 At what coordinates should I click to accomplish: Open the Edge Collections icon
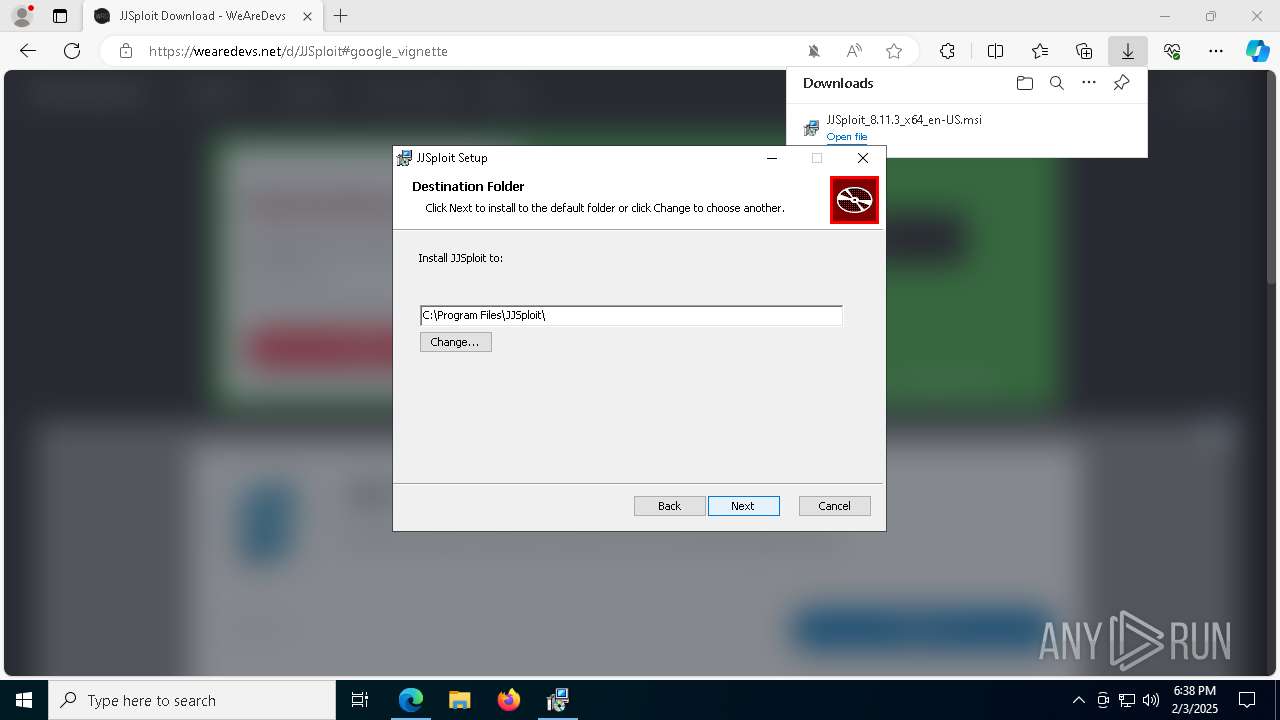coord(1084,51)
